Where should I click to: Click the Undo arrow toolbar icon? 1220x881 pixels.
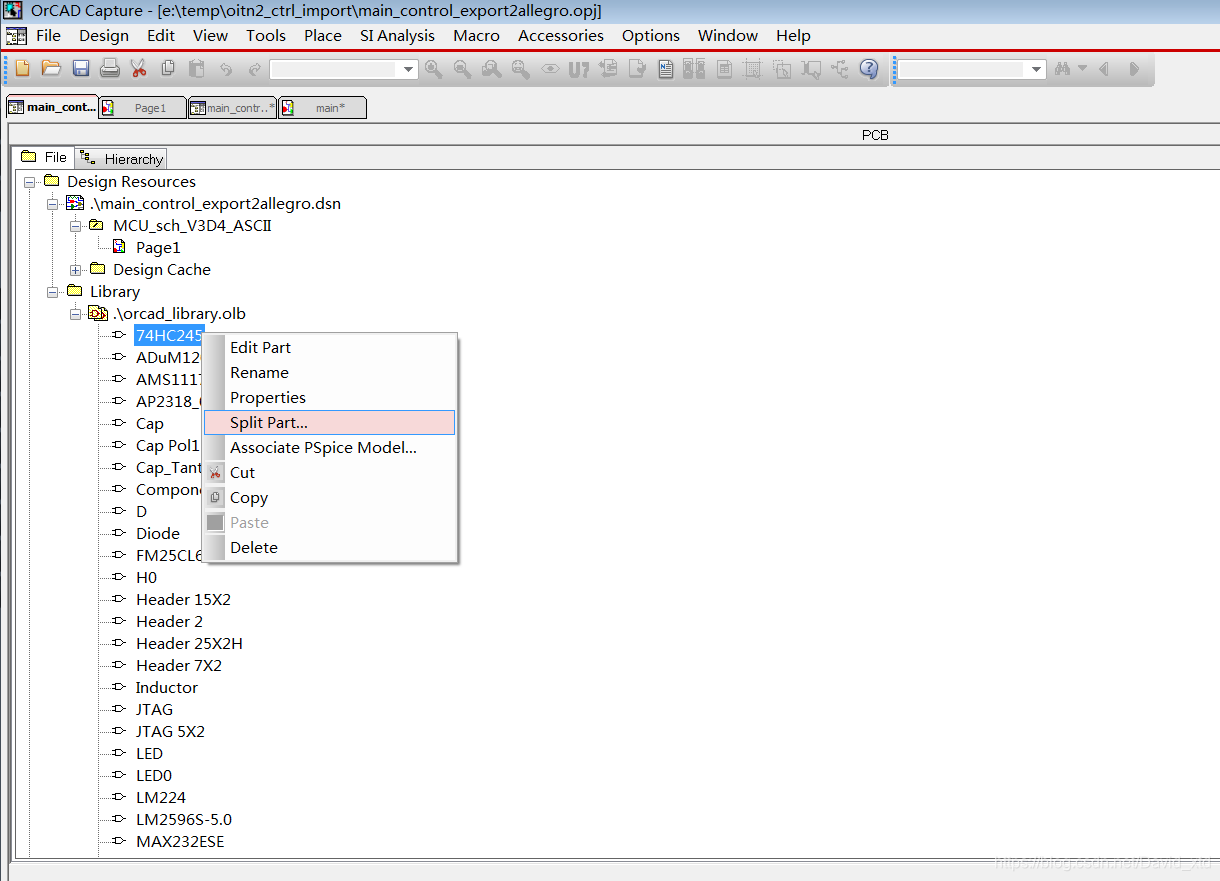coord(226,69)
